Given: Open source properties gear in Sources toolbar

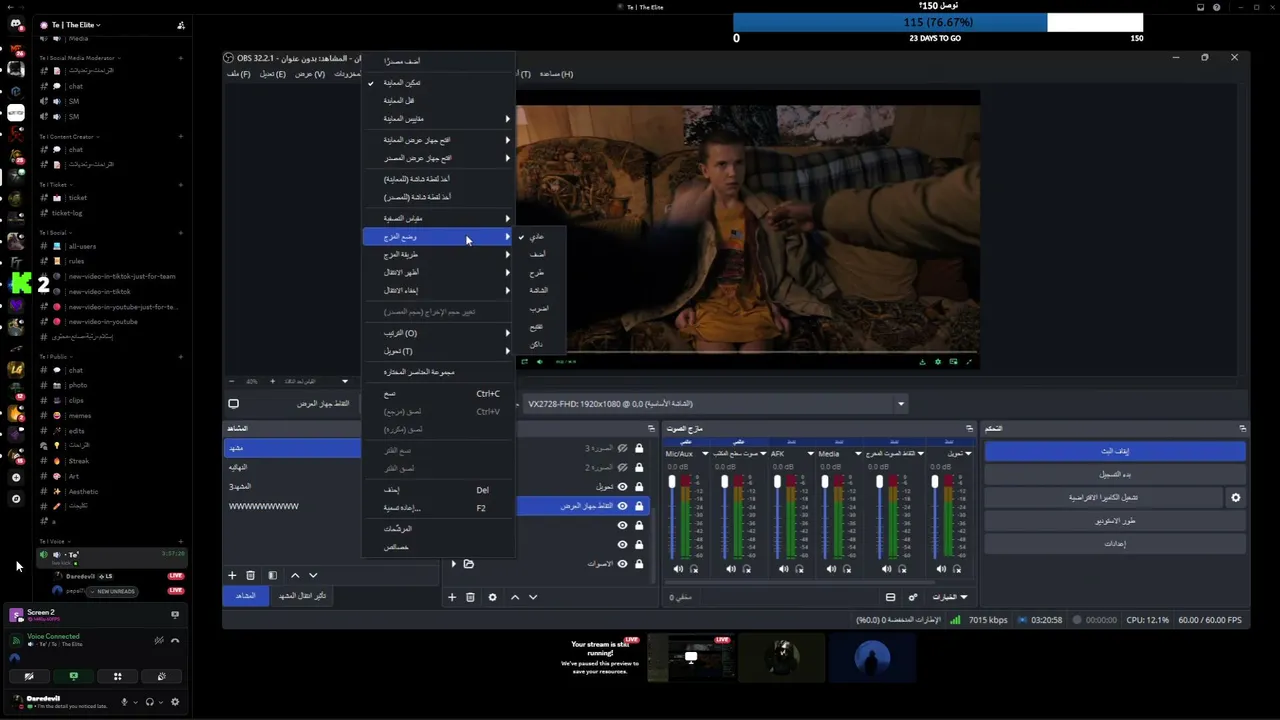Looking at the screenshot, I should point(492,597).
